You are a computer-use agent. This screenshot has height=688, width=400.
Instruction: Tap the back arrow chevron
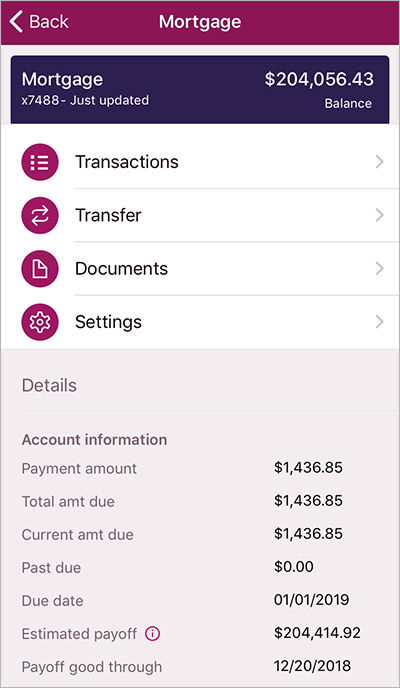pos(16,22)
